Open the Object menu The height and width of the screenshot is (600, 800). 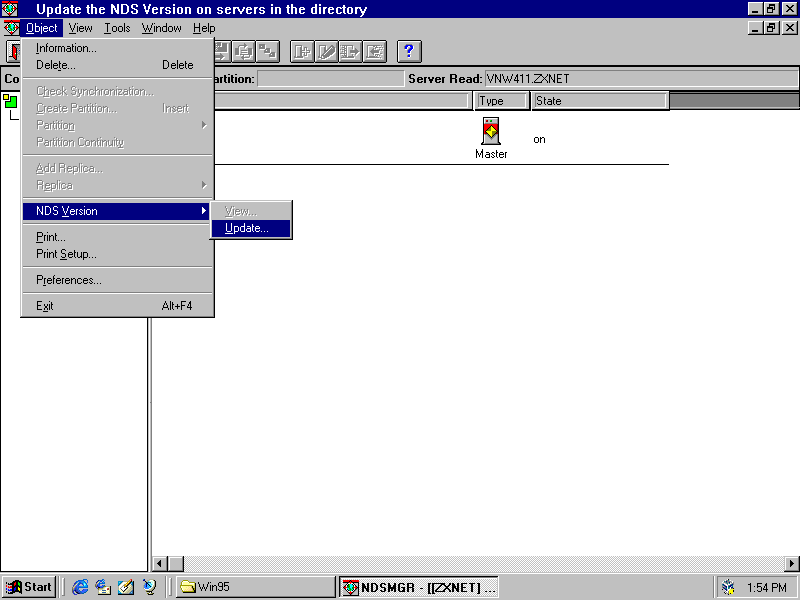[x=42, y=28]
